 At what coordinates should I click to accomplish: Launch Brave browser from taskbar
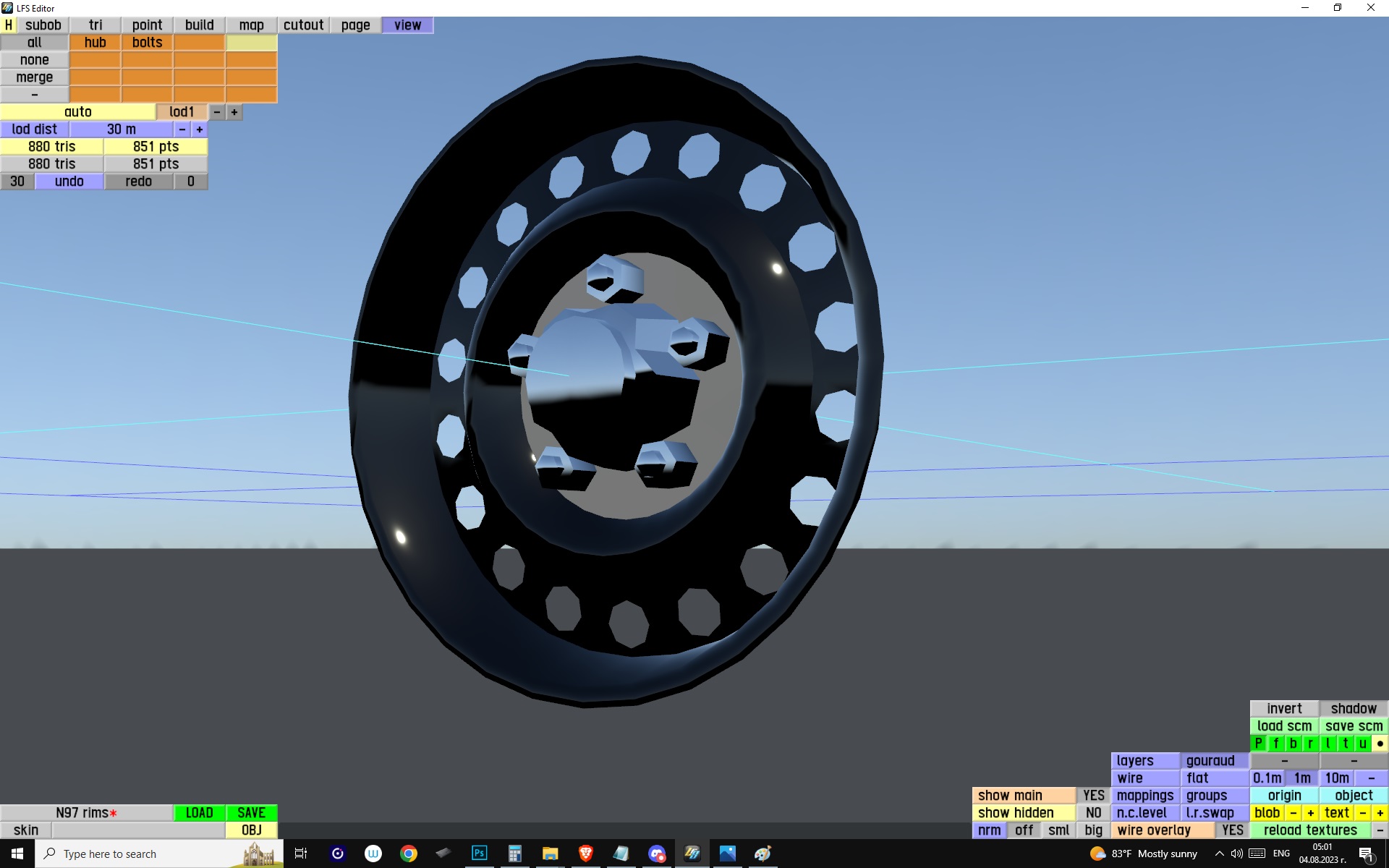pyautogui.click(x=585, y=854)
